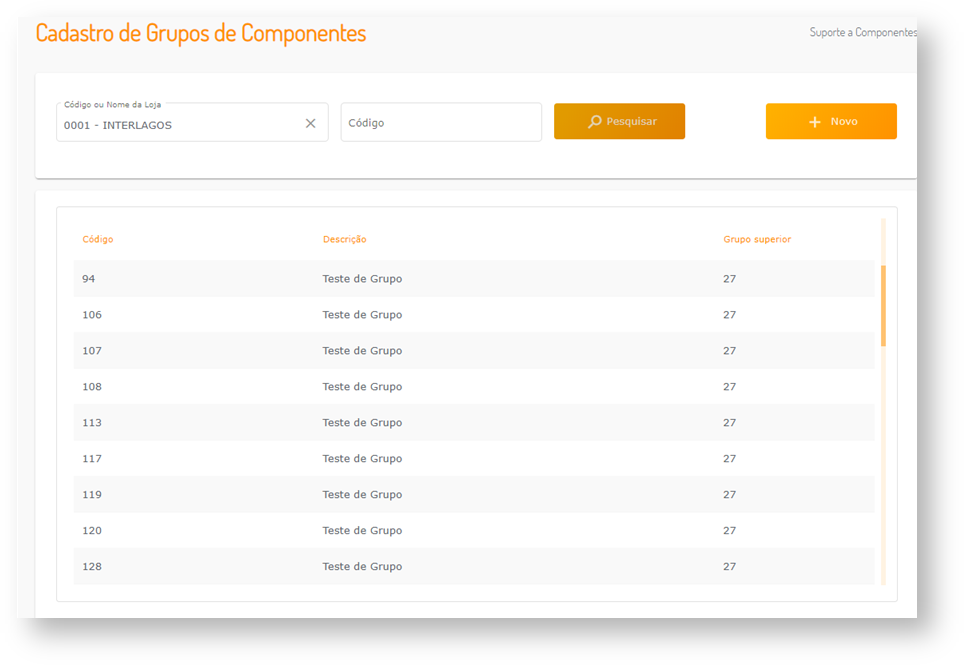The height and width of the screenshot is (666, 965).
Task: Clear the store field with X icon
Action: [x=310, y=123]
